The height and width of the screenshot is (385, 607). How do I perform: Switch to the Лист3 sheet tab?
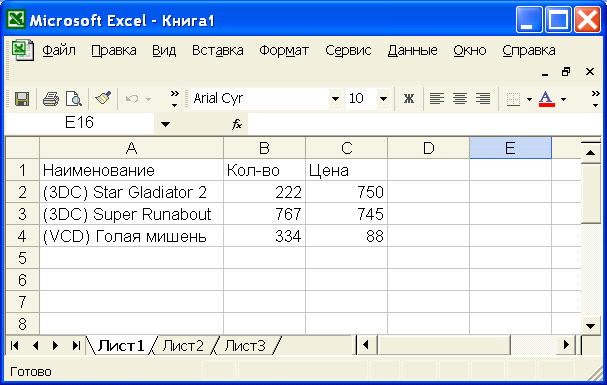tap(245, 346)
